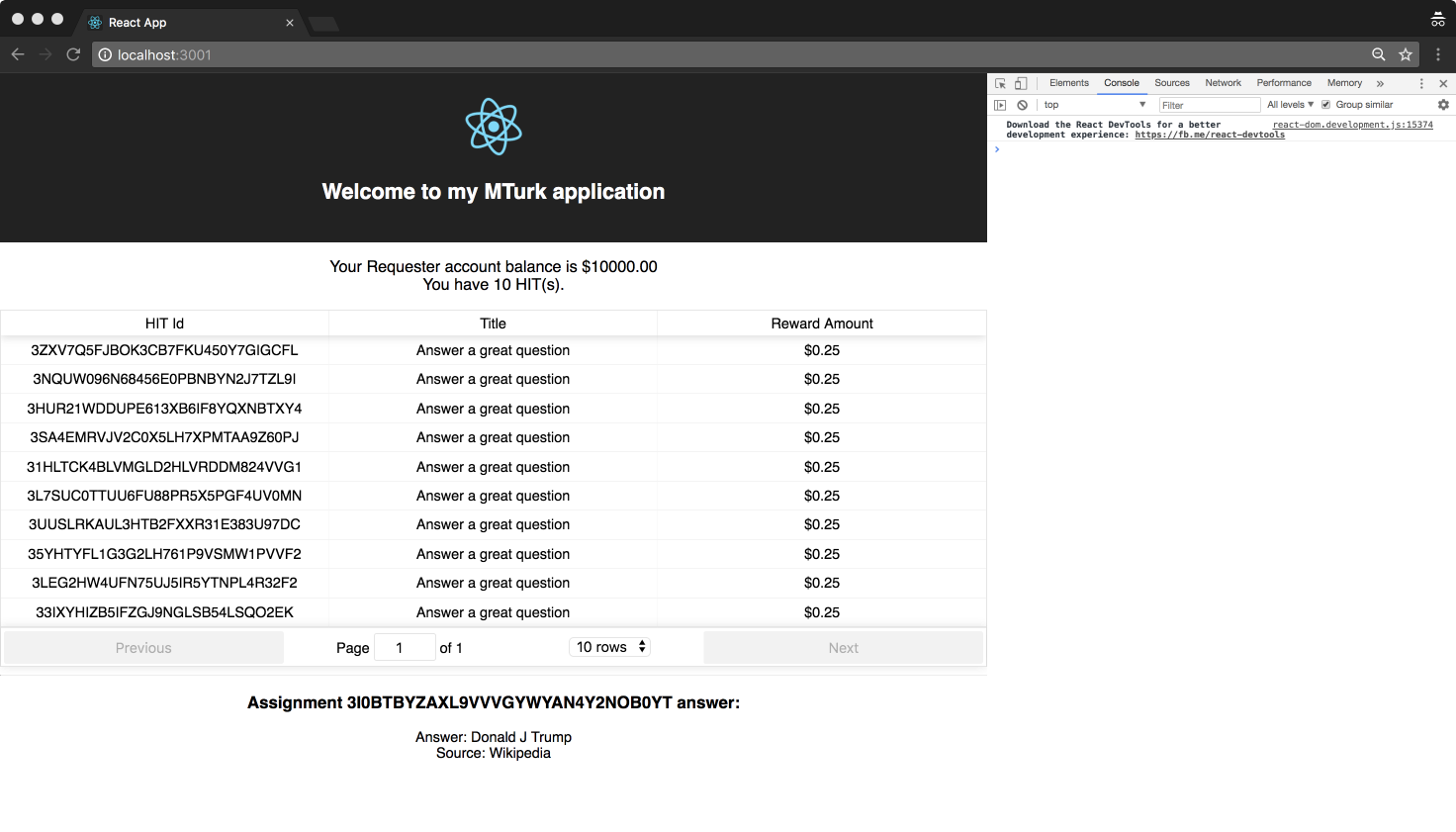The height and width of the screenshot is (832, 1456).
Task: Select HIT row 3LEG2HW4UFN75UJ5IR5YTNPL4R32F2
Action: pyautogui.click(x=493, y=583)
